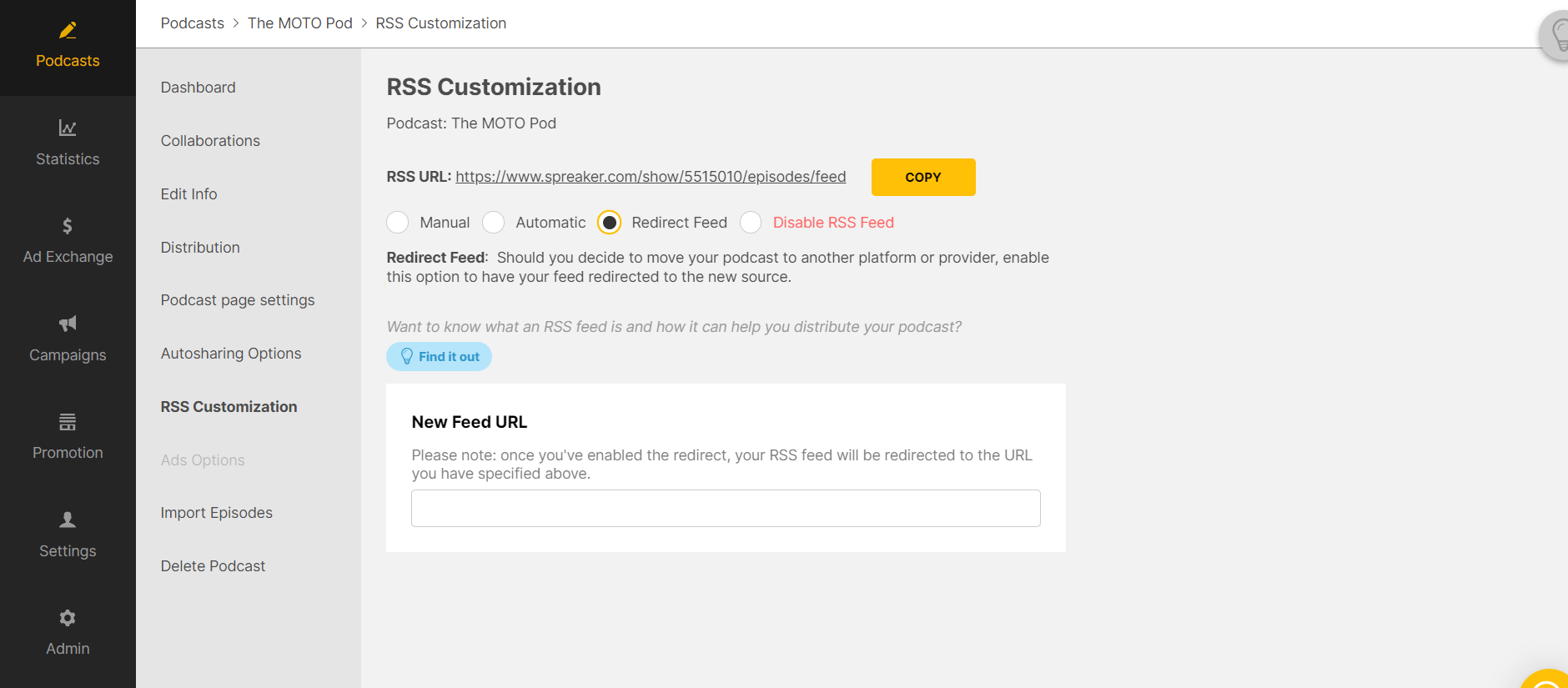This screenshot has height=688, width=1568.
Task: Open the Distribution menu item
Action: (x=200, y=248)
